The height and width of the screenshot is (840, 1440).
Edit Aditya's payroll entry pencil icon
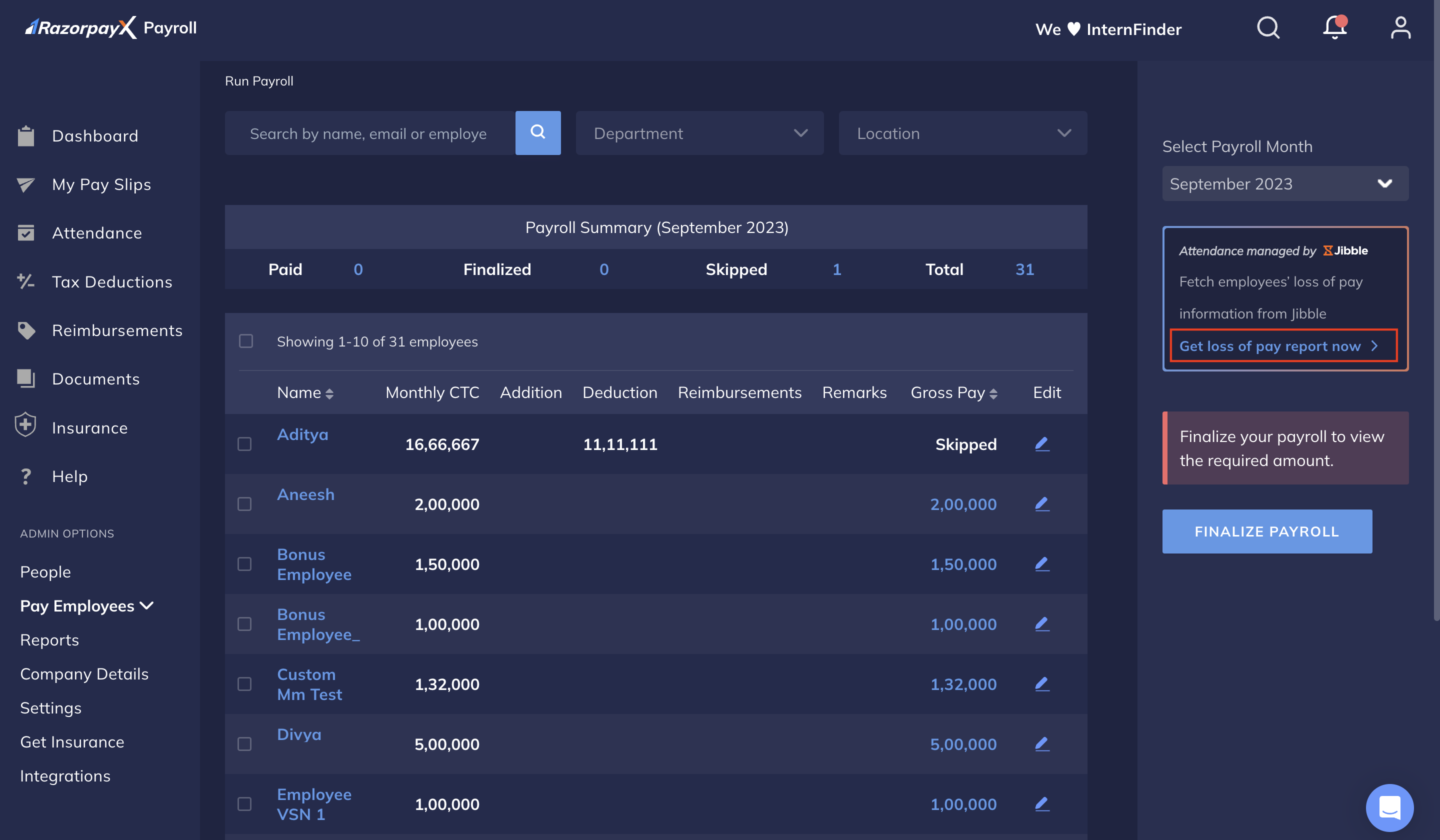[x=1041, y=444]
